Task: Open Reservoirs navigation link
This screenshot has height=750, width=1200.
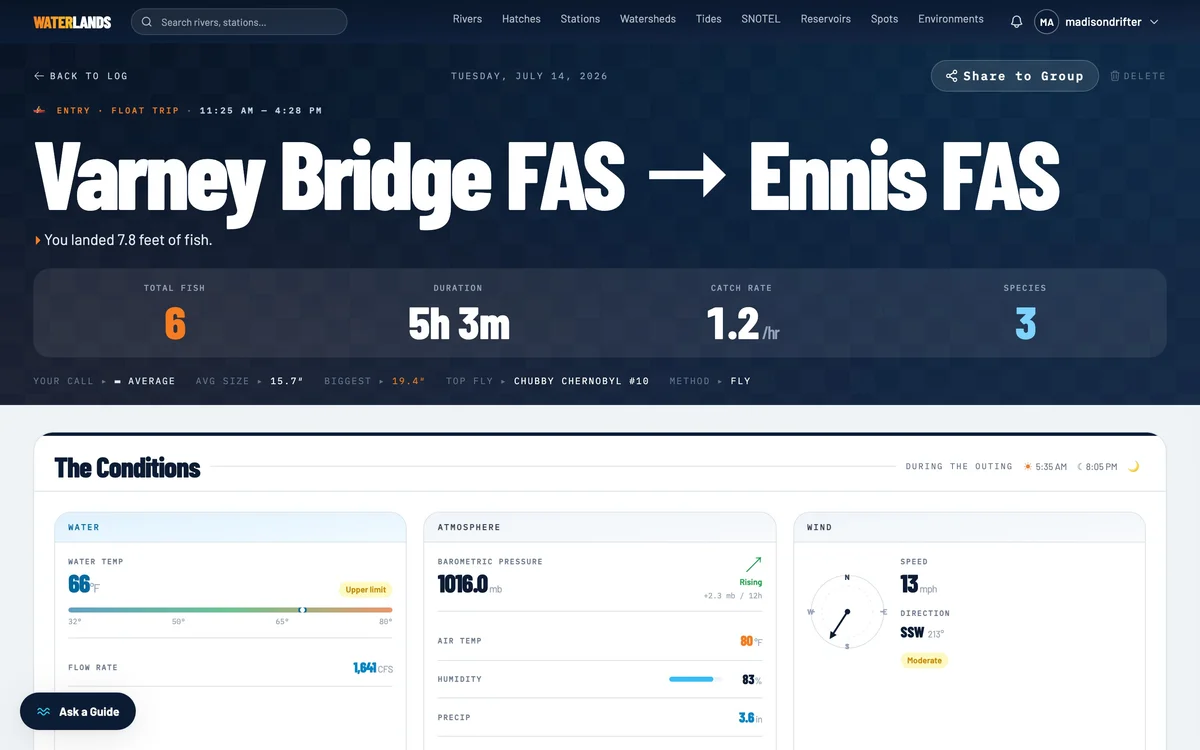Action: (826, 19)
